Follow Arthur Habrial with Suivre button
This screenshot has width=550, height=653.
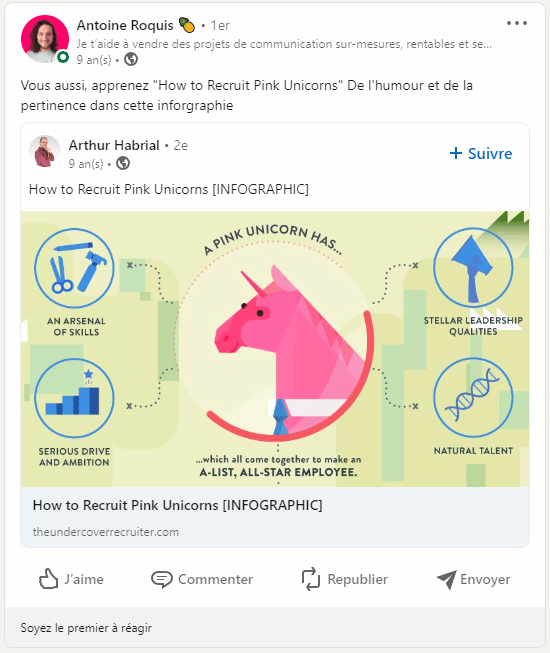[481, 153]
